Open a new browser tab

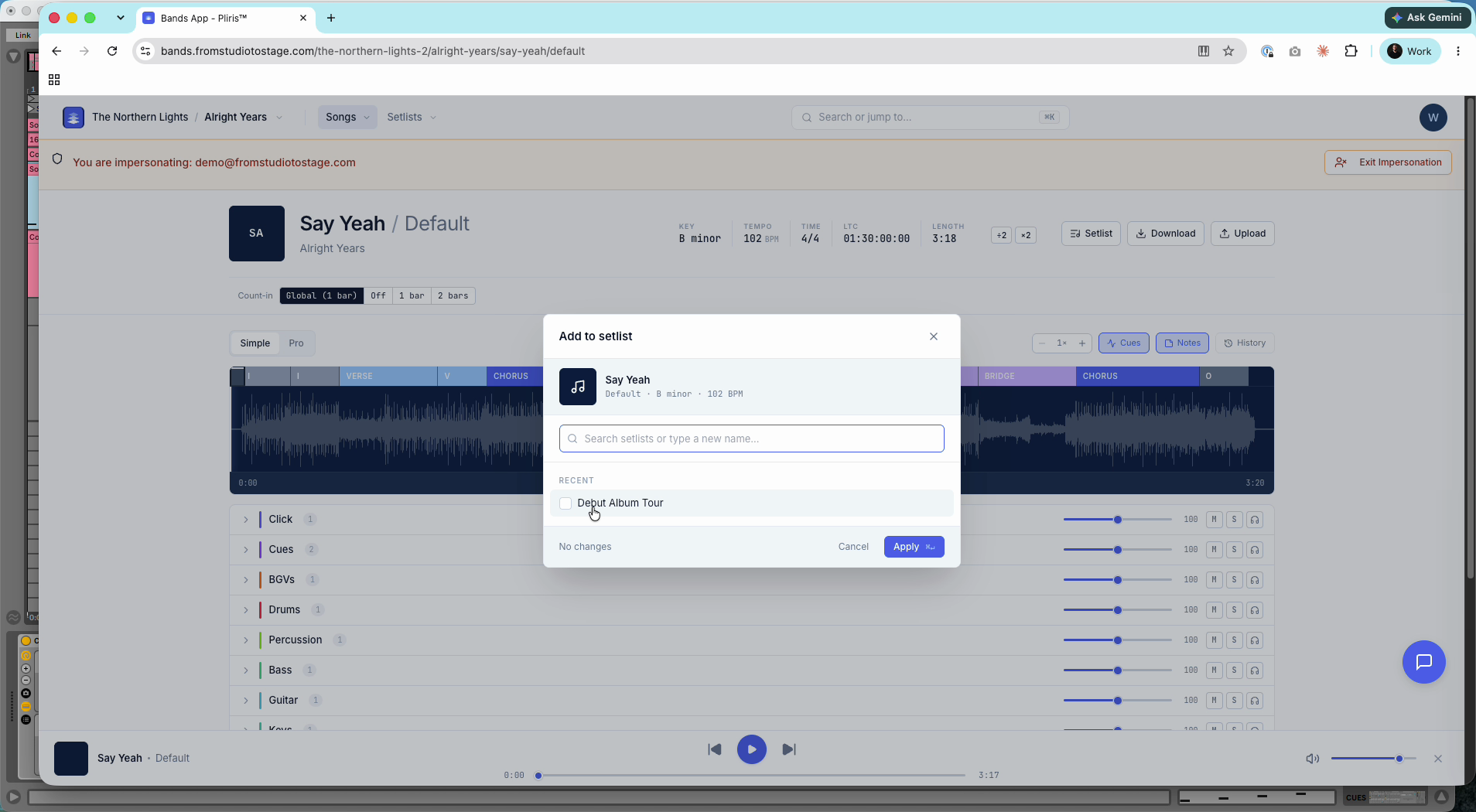pos(331,18)
